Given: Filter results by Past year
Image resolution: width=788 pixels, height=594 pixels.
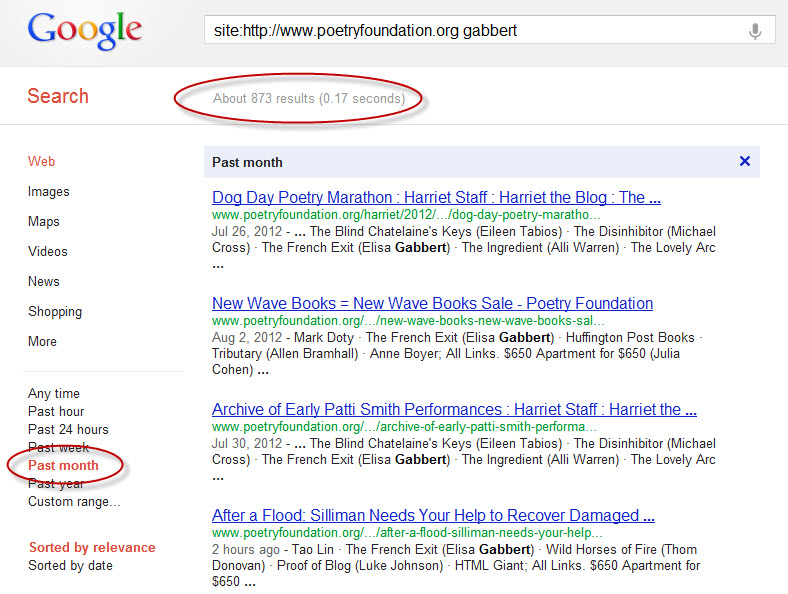Looking at the screenshot, I should [56, 484].
